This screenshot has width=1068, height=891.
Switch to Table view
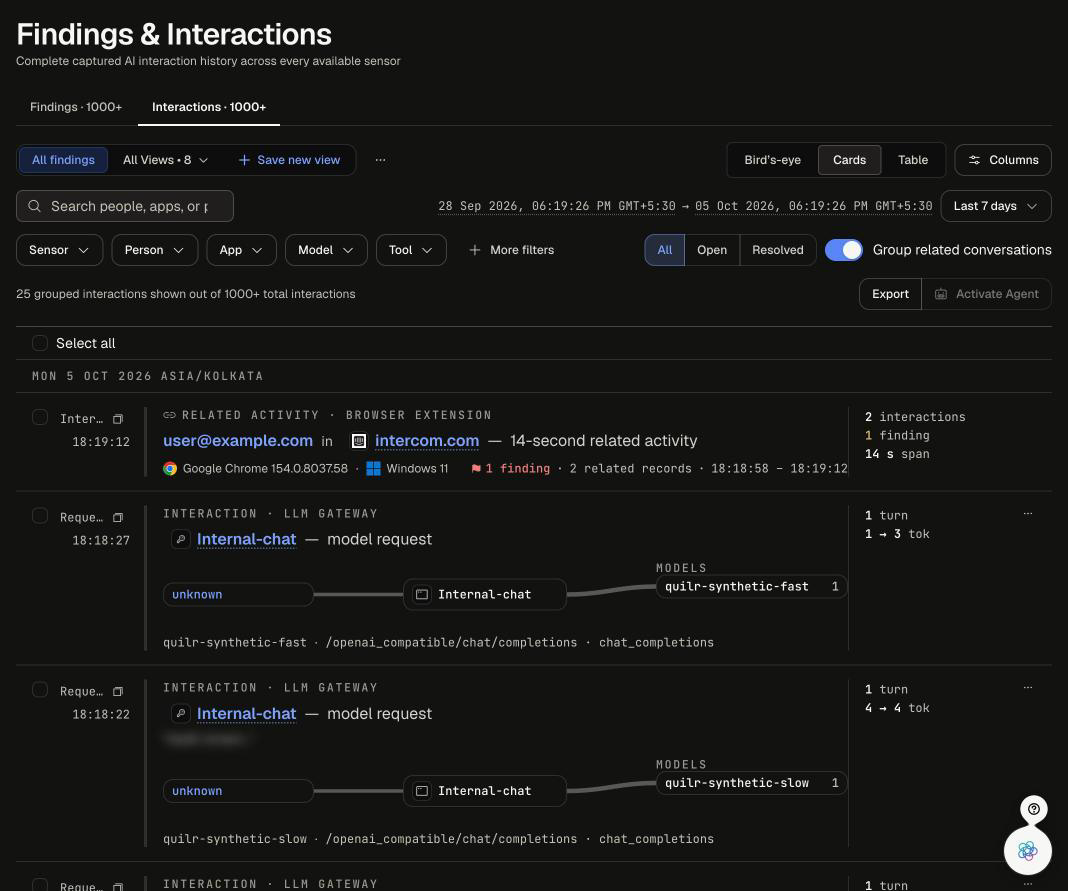pyautogui.click(x=913, y=160)
